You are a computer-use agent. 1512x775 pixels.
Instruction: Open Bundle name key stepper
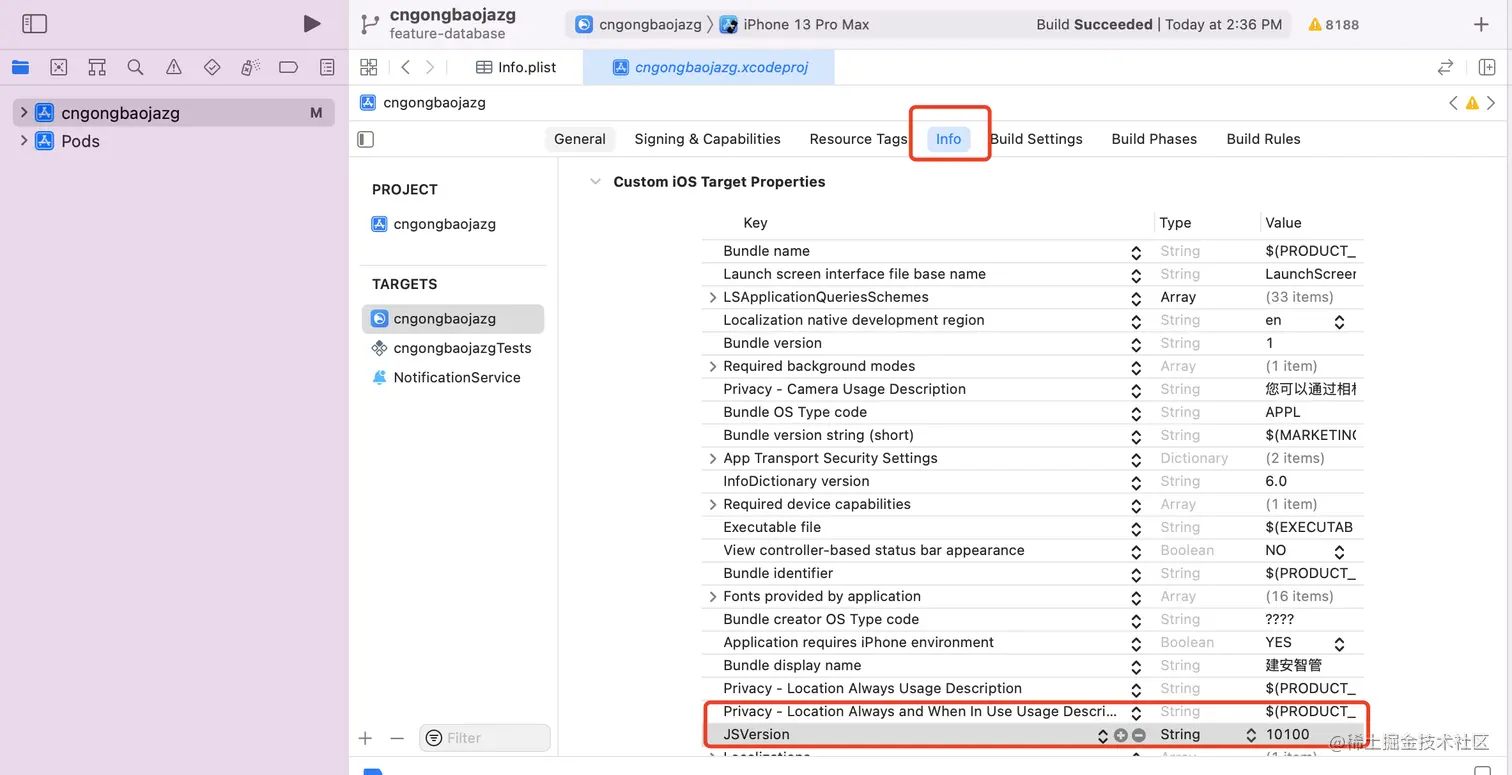1136,252
